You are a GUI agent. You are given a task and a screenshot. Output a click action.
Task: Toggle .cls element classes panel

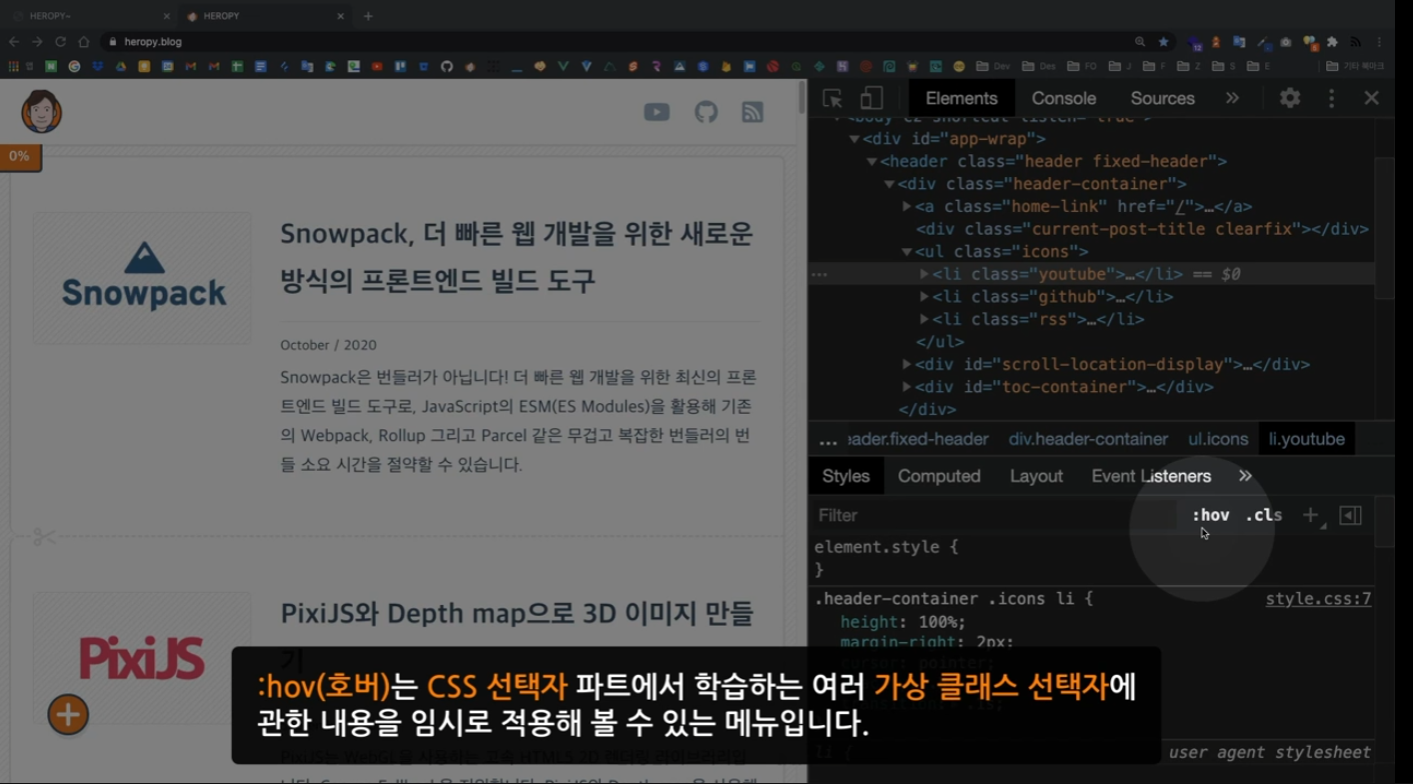pyautogui.click(x=1264, y=515)
